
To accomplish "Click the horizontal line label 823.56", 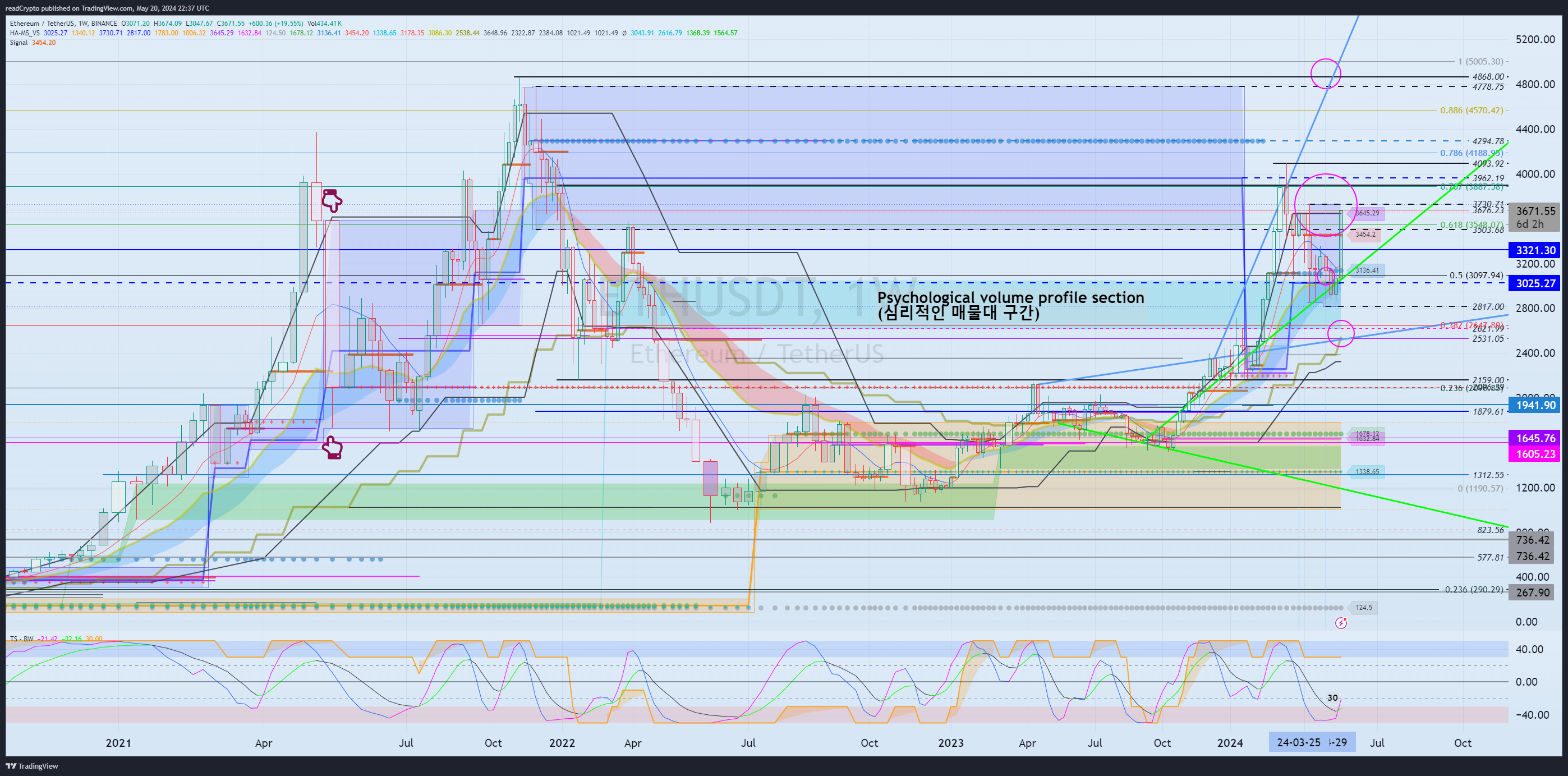I will [1490, 530].
